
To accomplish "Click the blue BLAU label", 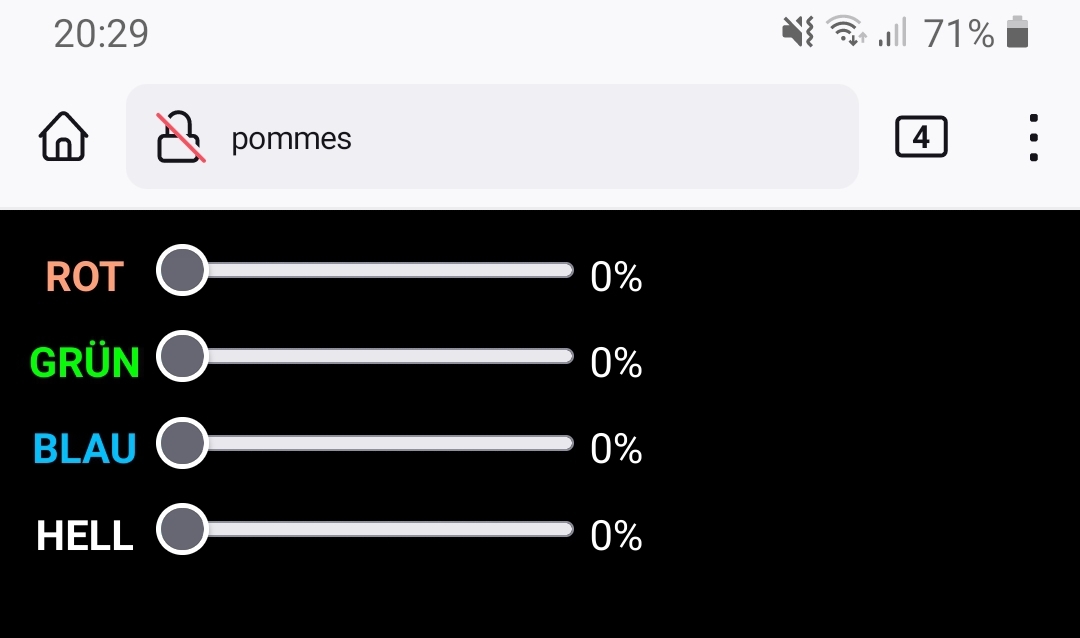I will coord(85,450).
